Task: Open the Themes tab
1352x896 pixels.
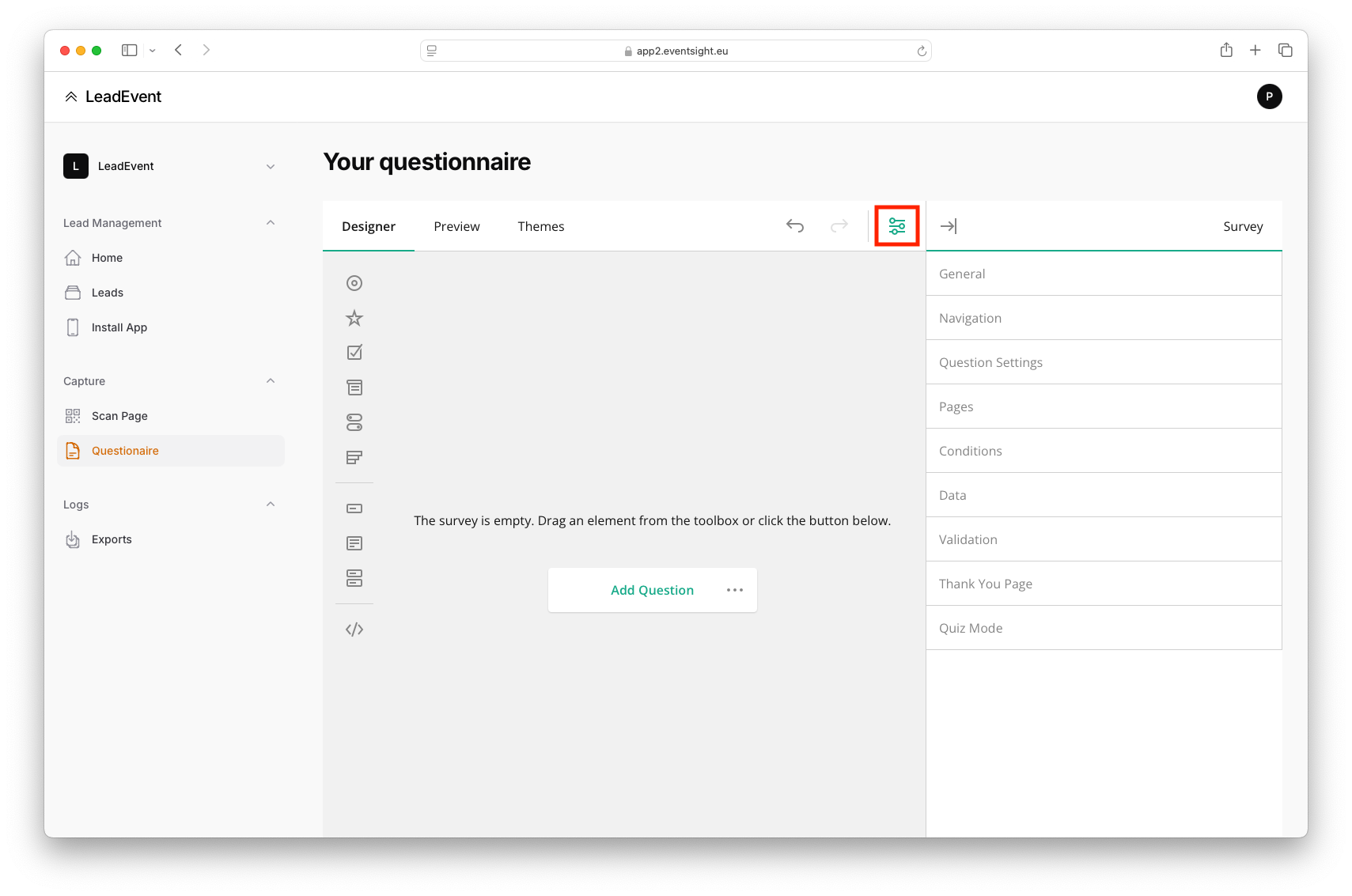Action: (x=541, y=226)
